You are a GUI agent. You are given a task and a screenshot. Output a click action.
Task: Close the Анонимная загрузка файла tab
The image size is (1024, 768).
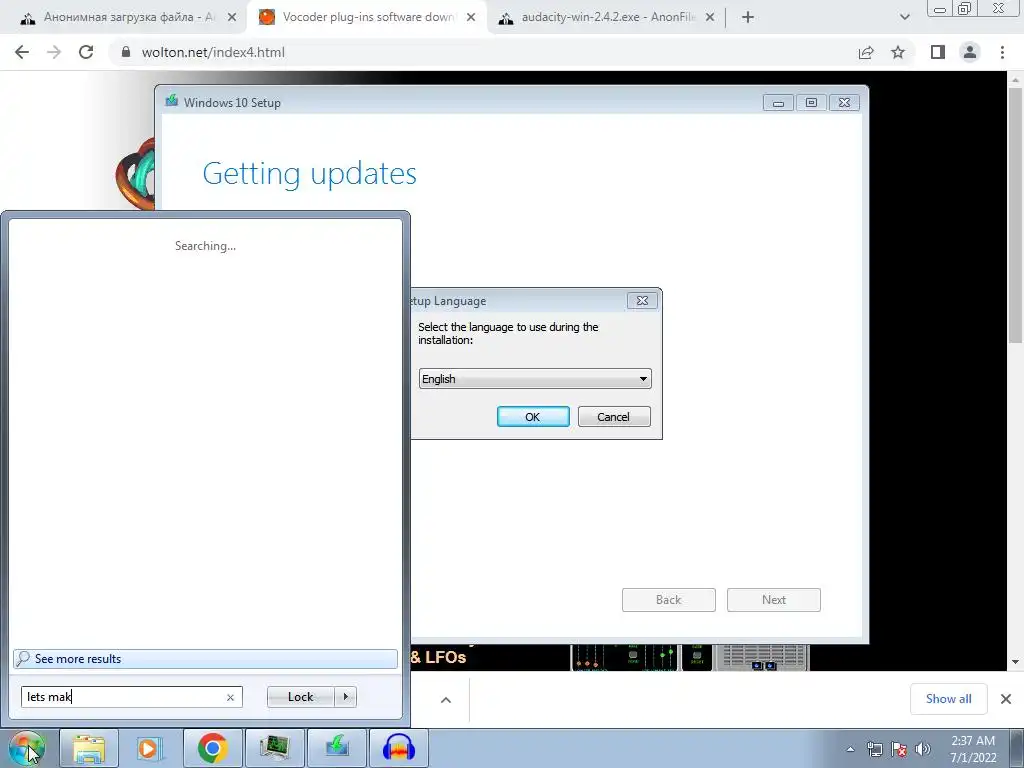pos(232,18)
